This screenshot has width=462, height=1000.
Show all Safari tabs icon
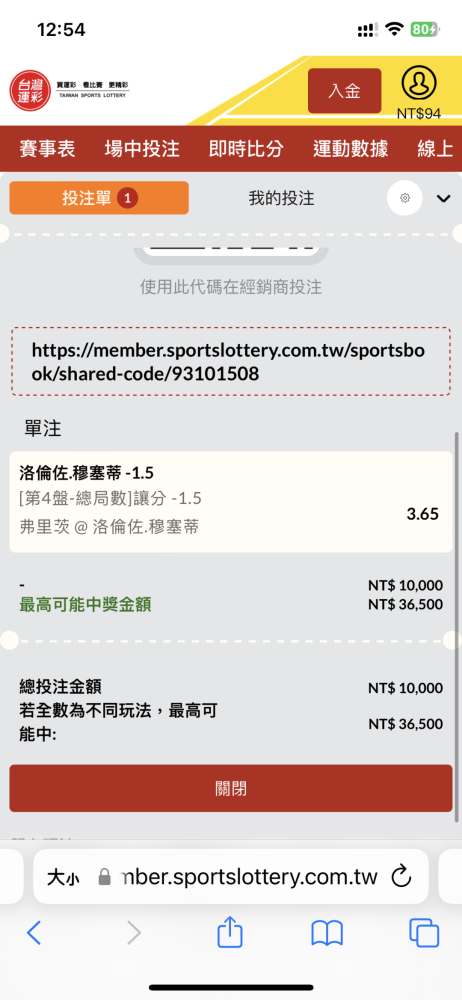[424, 934]
